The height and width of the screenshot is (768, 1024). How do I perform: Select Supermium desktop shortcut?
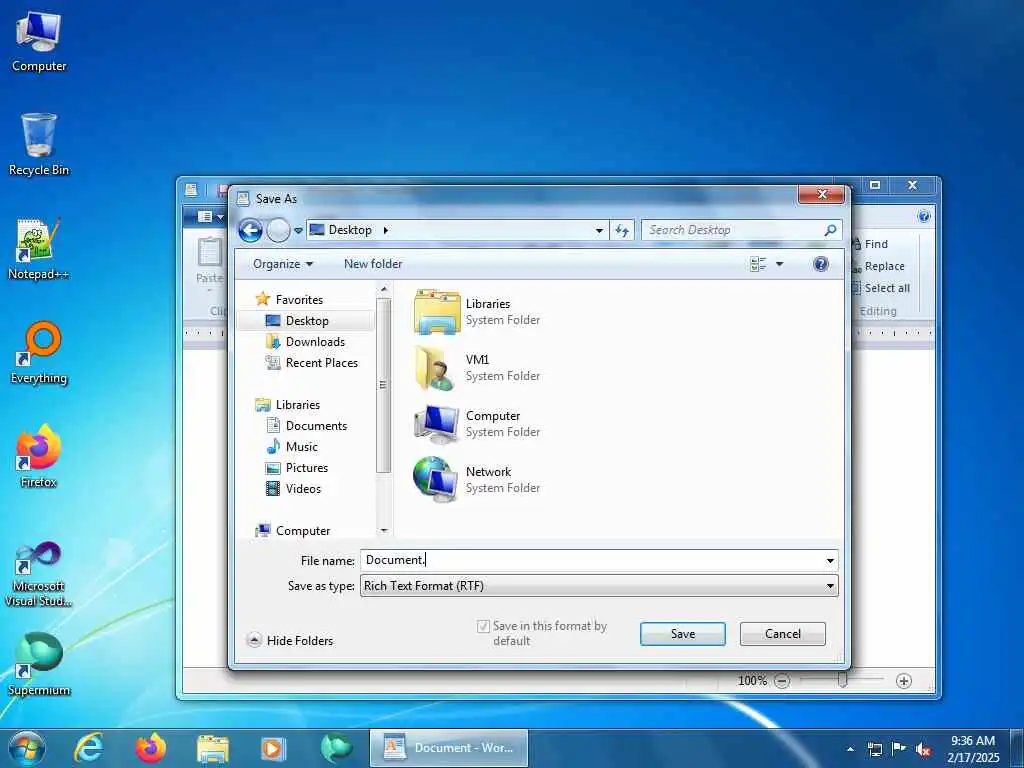[x=39, y=665]
